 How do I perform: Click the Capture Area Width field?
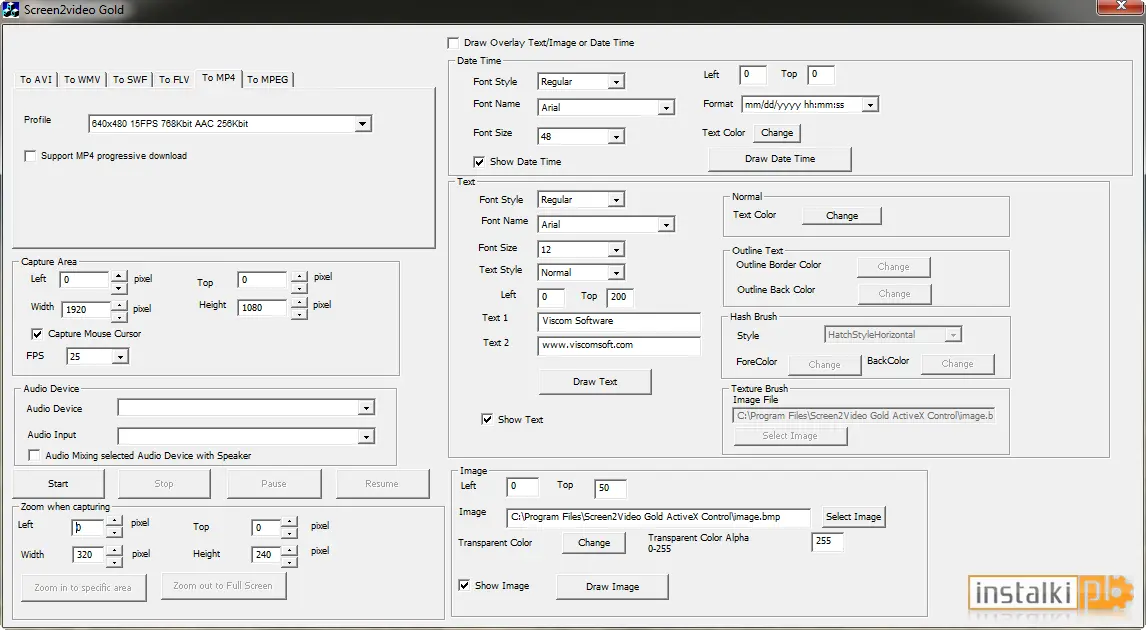[85, 310]
